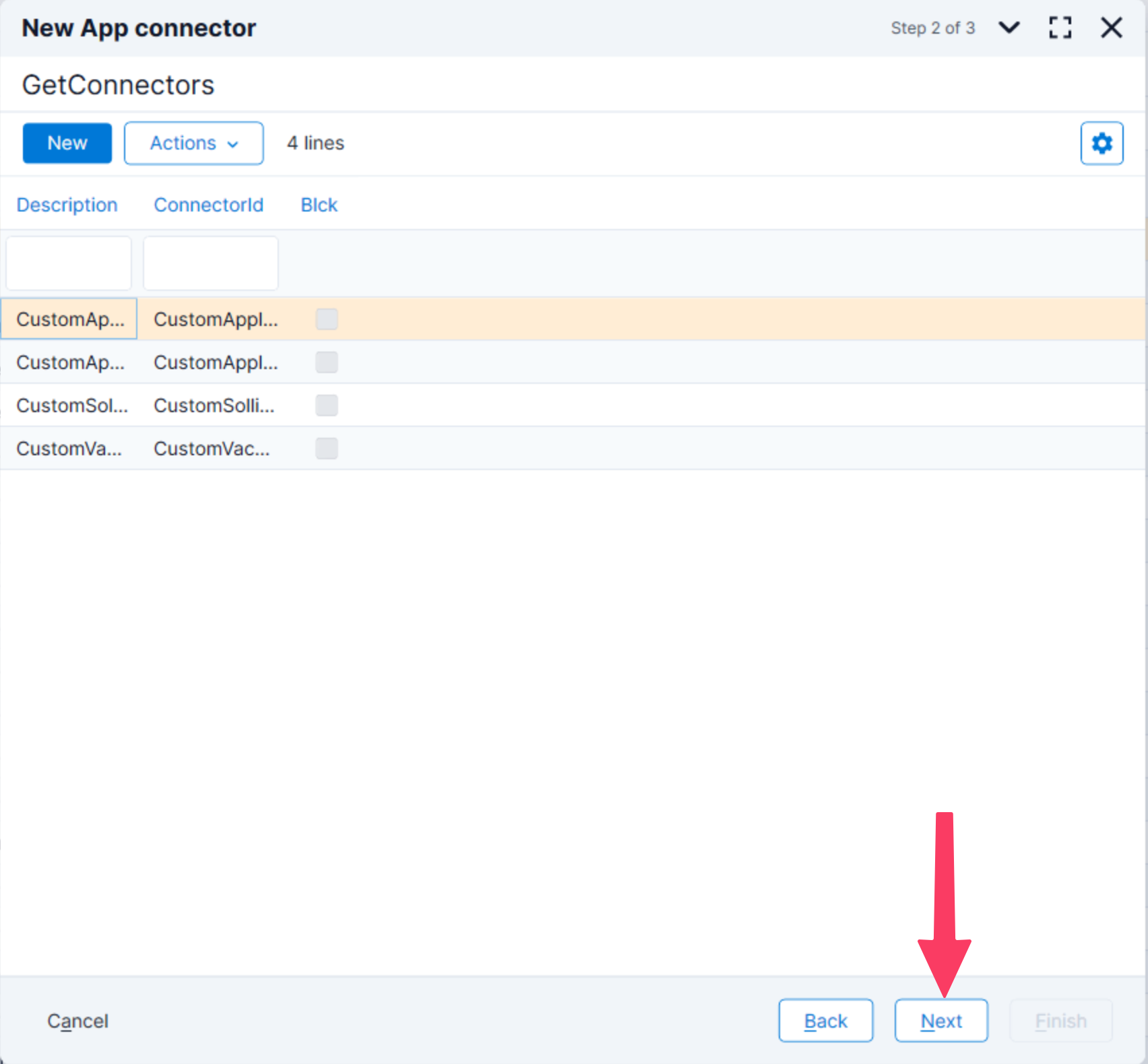The width and height of the screenshot is (1148, 1064).
Task: Select the CustomVac... connector row
Action: click(x=212, y=448)
